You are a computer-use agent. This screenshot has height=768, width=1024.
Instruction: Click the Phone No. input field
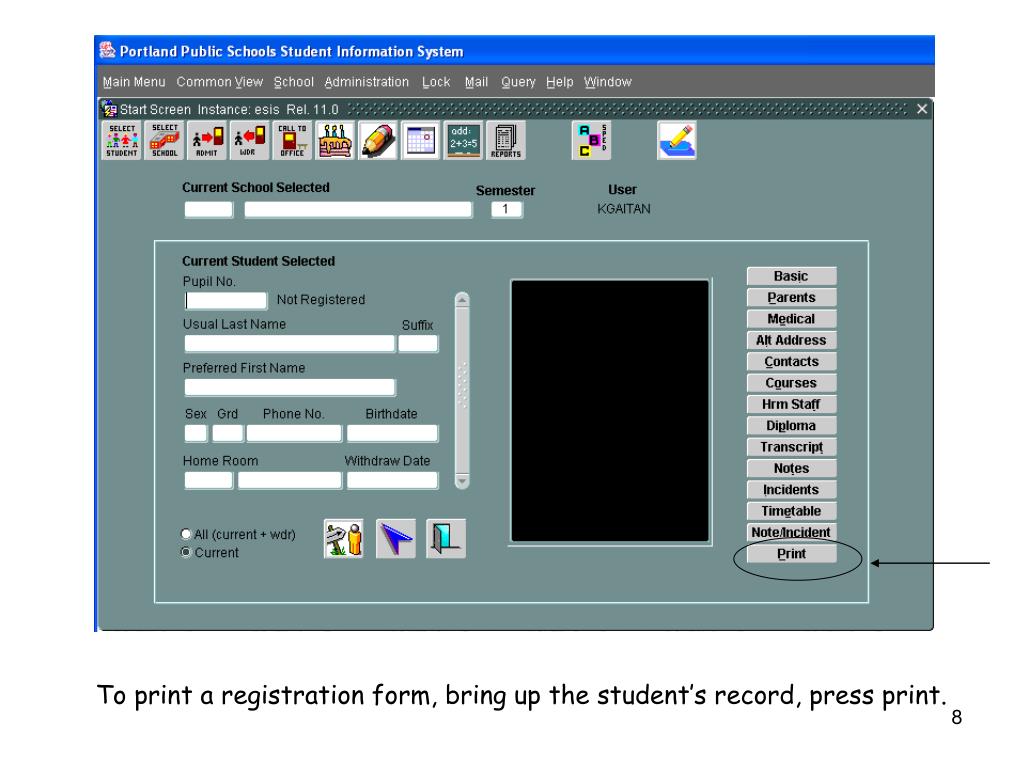[294, 433]
